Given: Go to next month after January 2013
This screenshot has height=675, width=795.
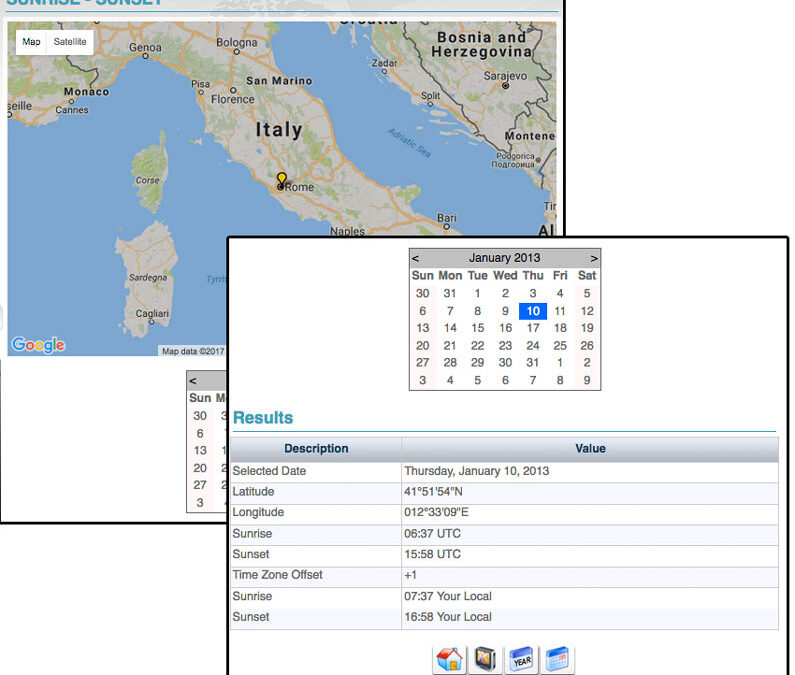Looking at the screenshot, I should coord(594,258).
